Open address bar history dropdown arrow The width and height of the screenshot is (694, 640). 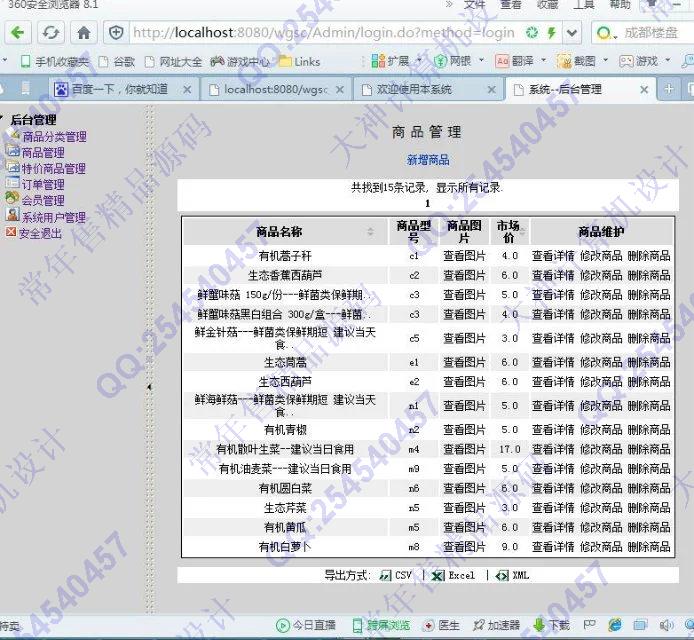coord(572,33)
